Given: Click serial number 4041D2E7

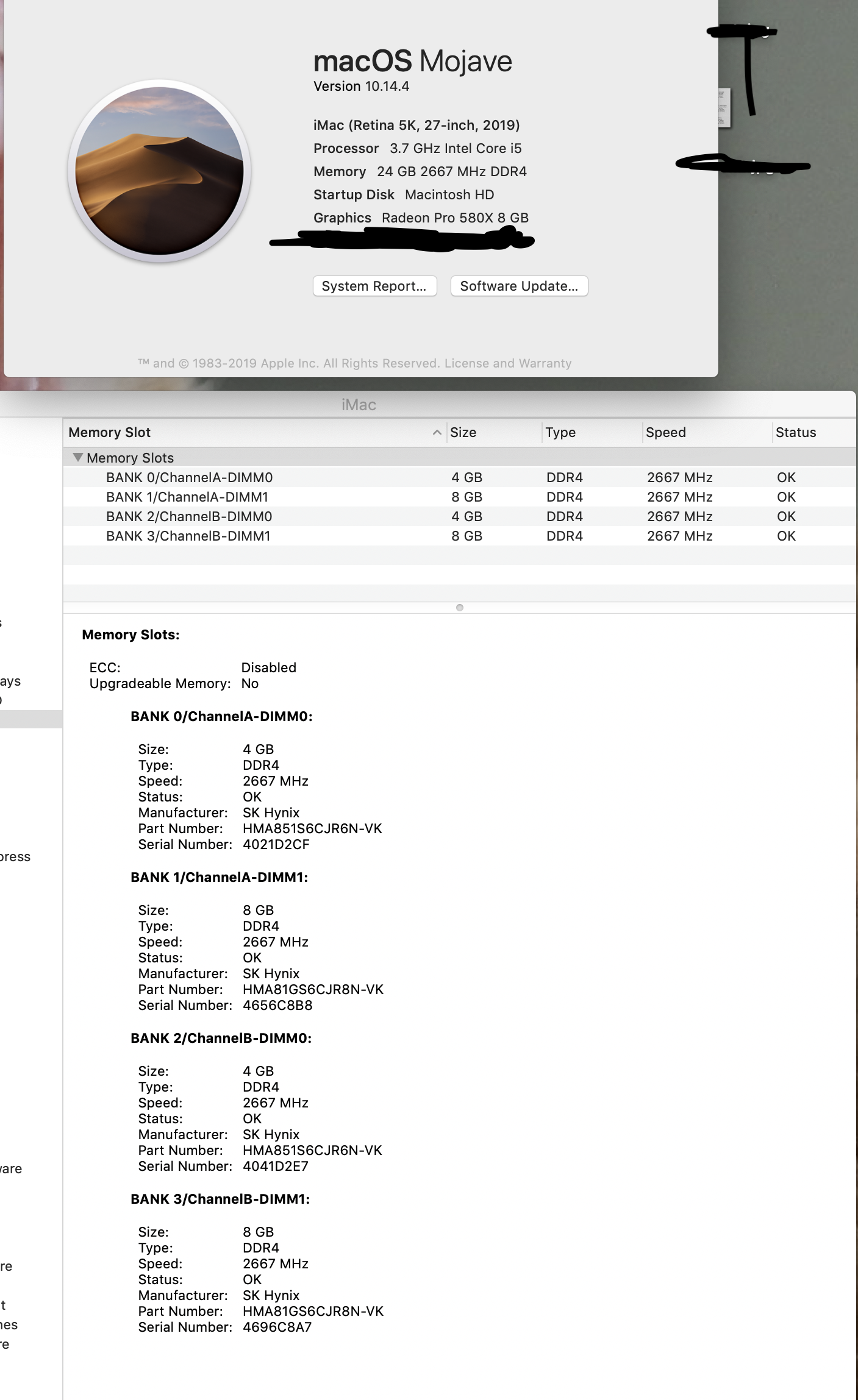Looking at the screenshot, I should pos(276,1166).
